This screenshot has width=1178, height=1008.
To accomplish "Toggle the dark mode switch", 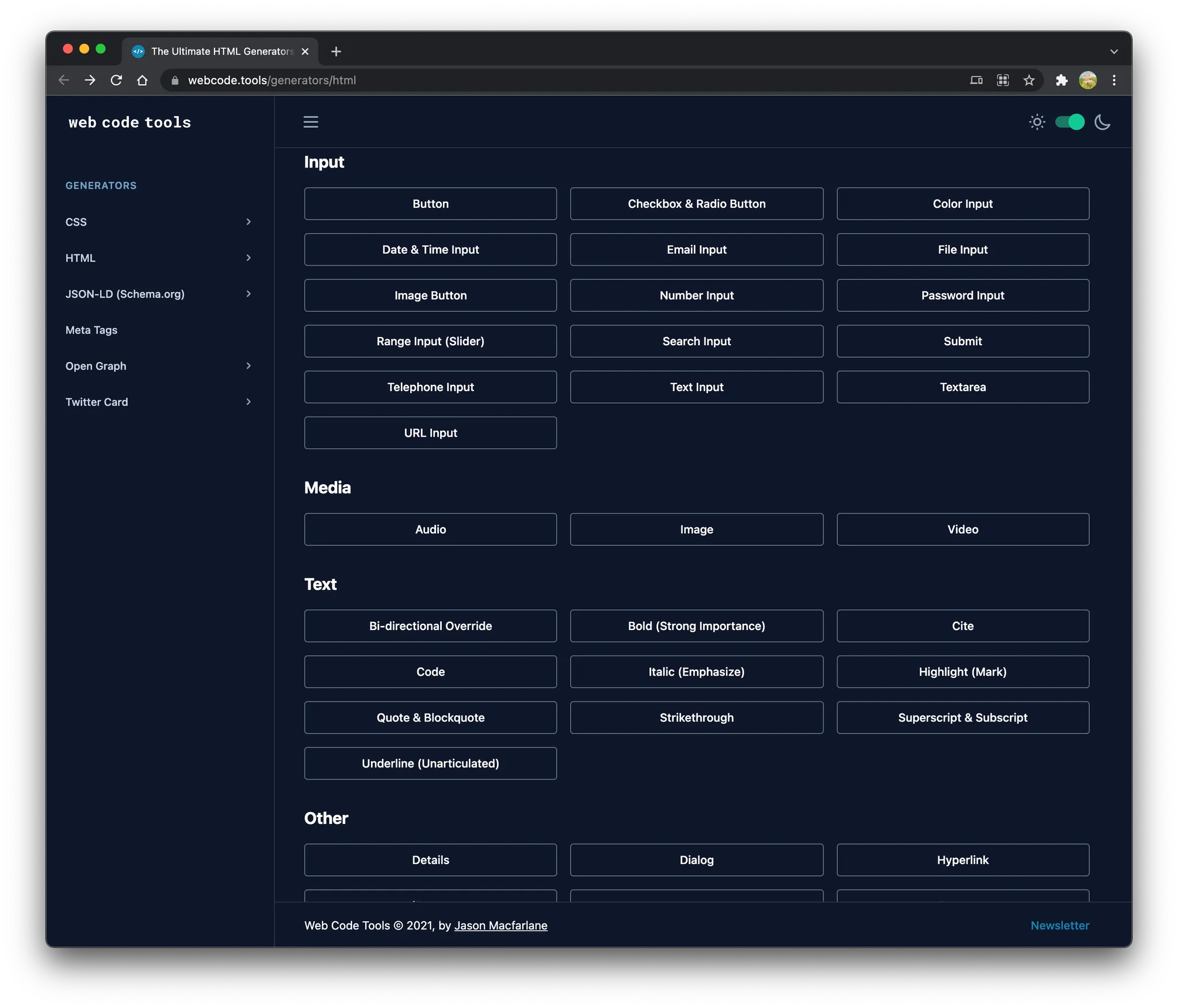I will point(1069,122).
